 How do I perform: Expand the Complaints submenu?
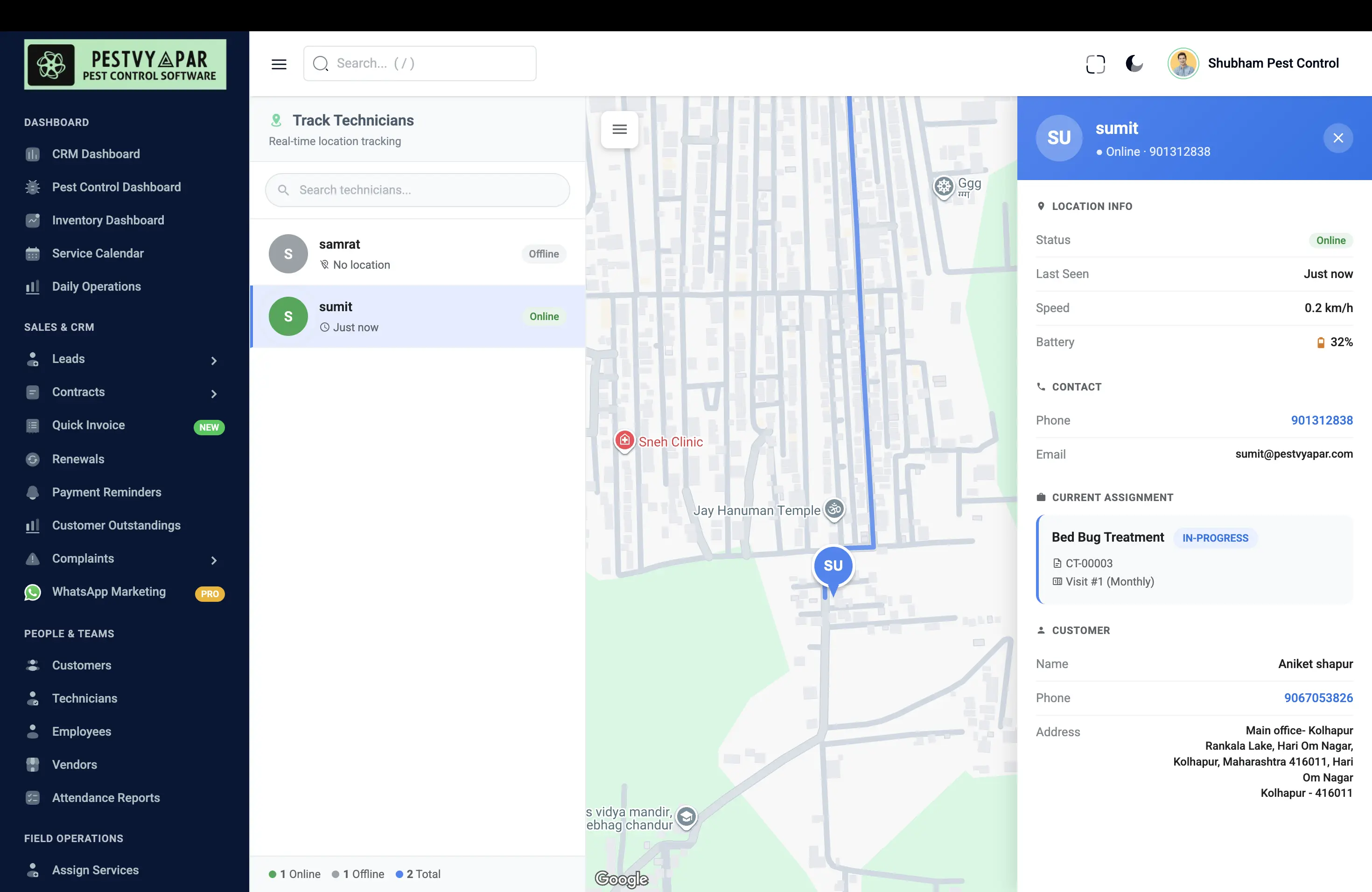pos(214,559)
